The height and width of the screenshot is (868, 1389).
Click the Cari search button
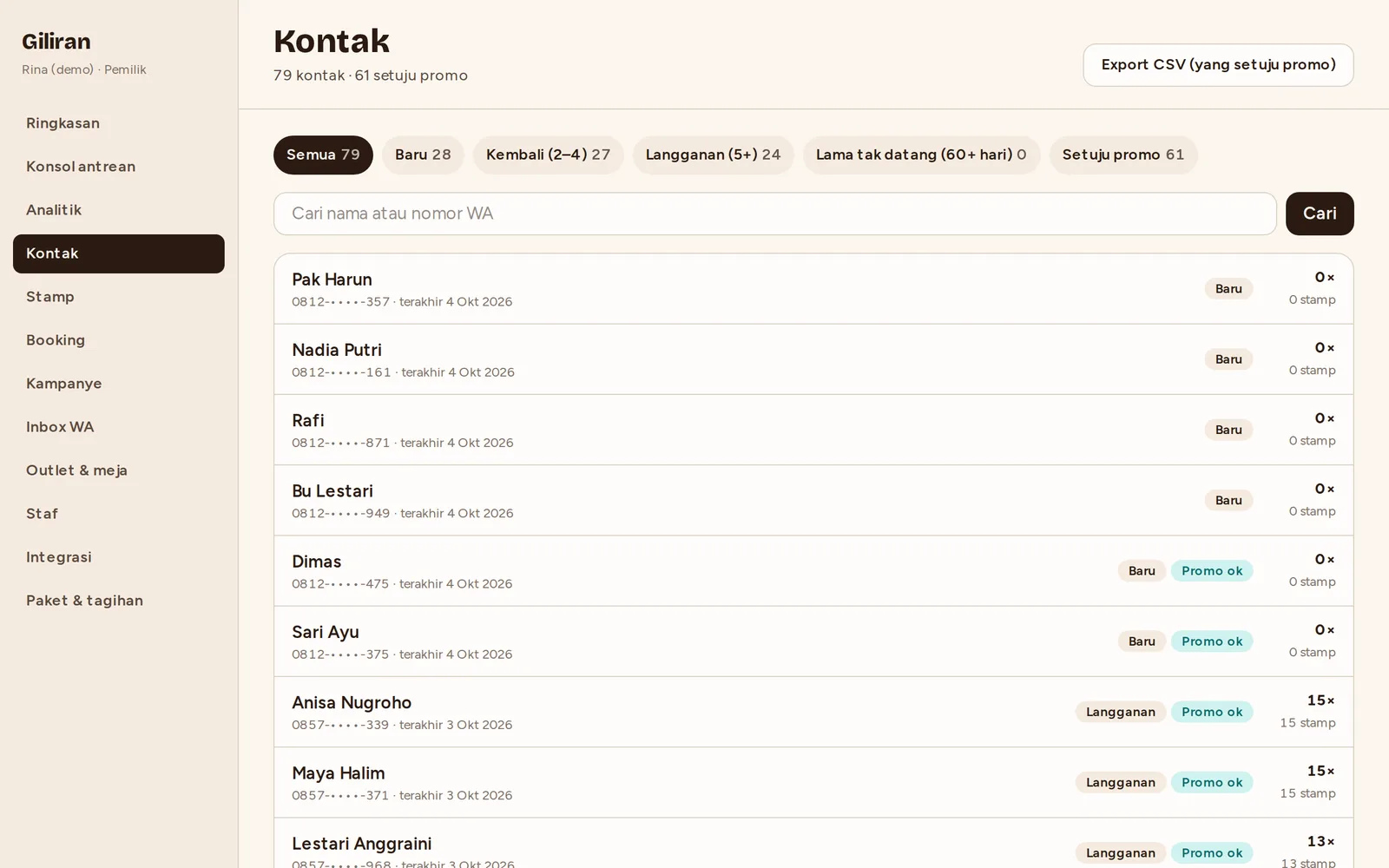[x=1320, y=214]
